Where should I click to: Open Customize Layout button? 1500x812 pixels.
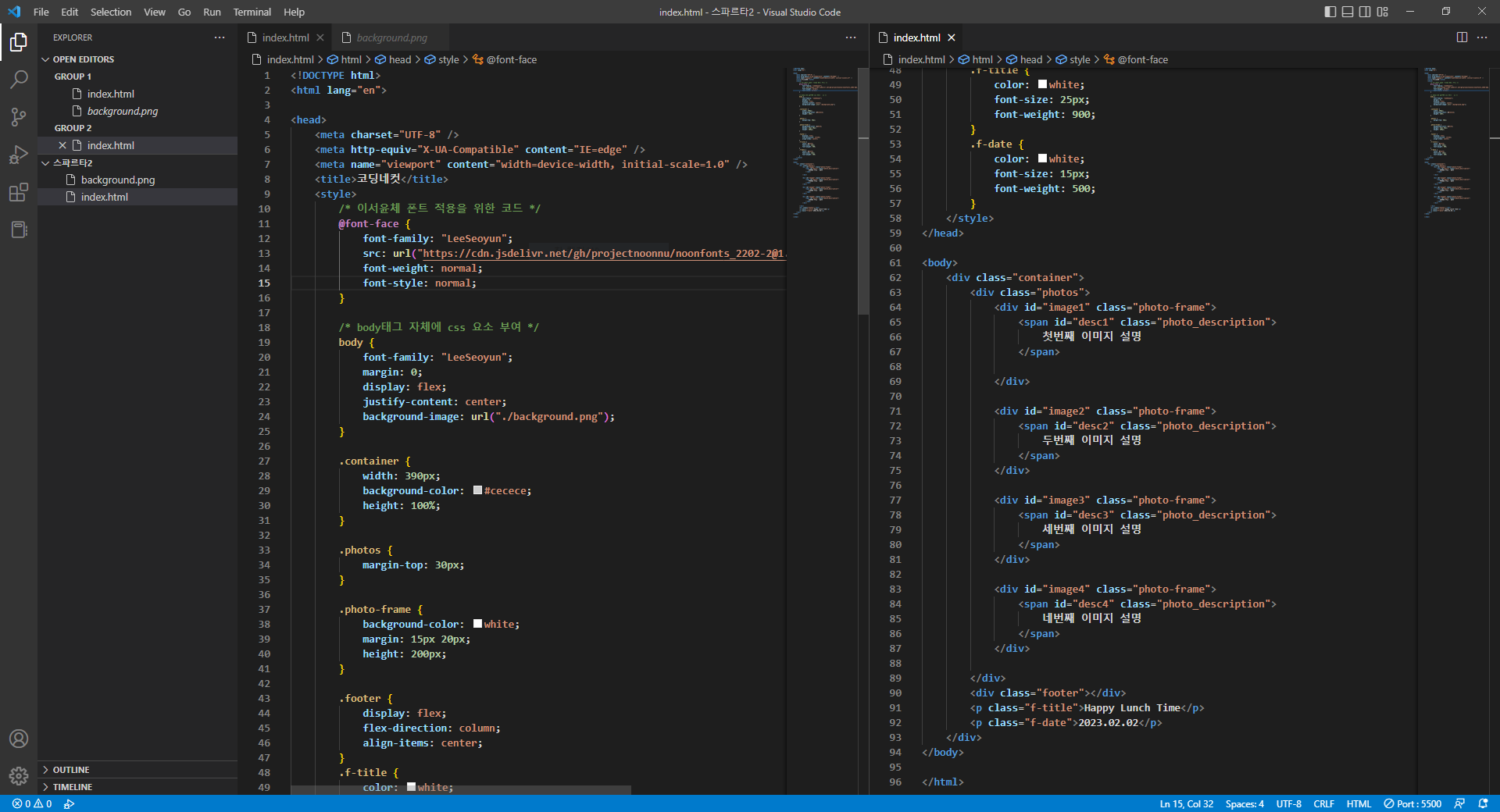pyautogui.click(x=1383, y=12)
